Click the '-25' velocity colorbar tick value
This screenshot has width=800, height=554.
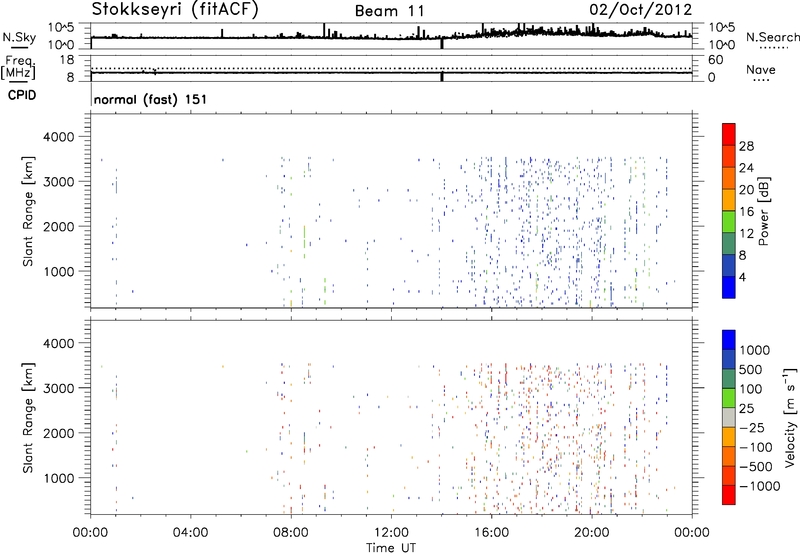click(752, 428)
